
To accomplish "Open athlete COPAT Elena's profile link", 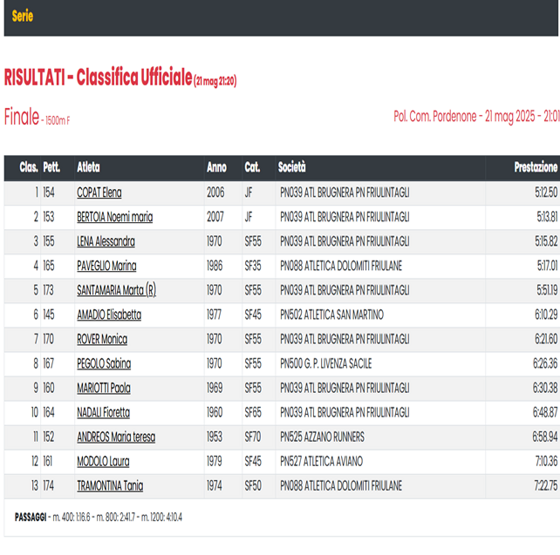I will coord(99,193).
